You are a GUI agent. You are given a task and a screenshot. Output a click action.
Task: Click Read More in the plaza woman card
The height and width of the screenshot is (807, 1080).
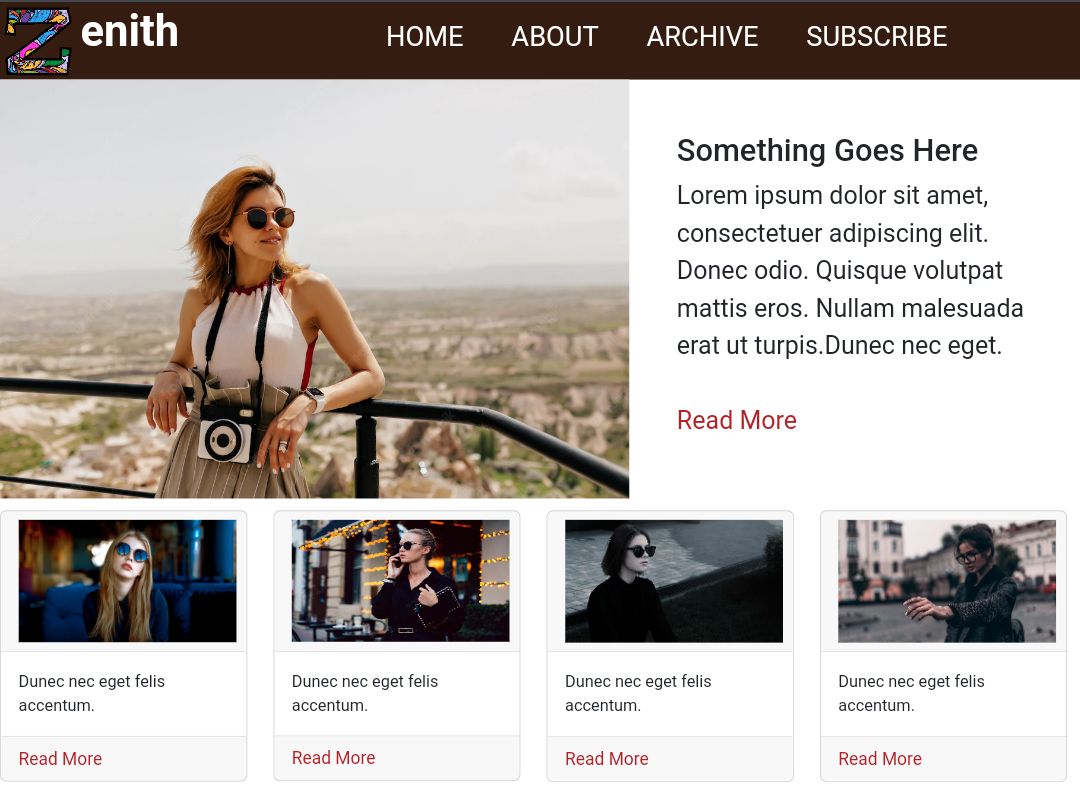tap(879, 759)
